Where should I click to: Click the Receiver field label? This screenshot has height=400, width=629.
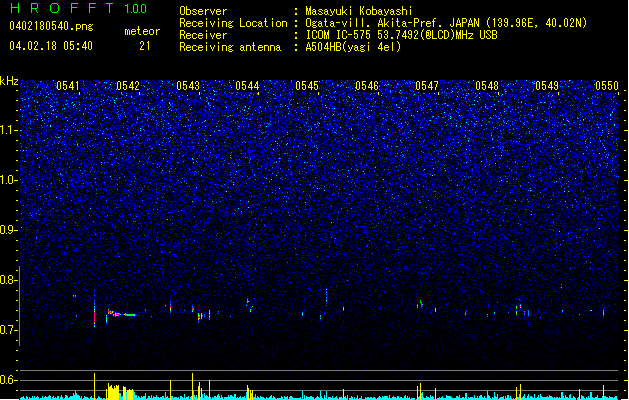(x=203, y=35)
